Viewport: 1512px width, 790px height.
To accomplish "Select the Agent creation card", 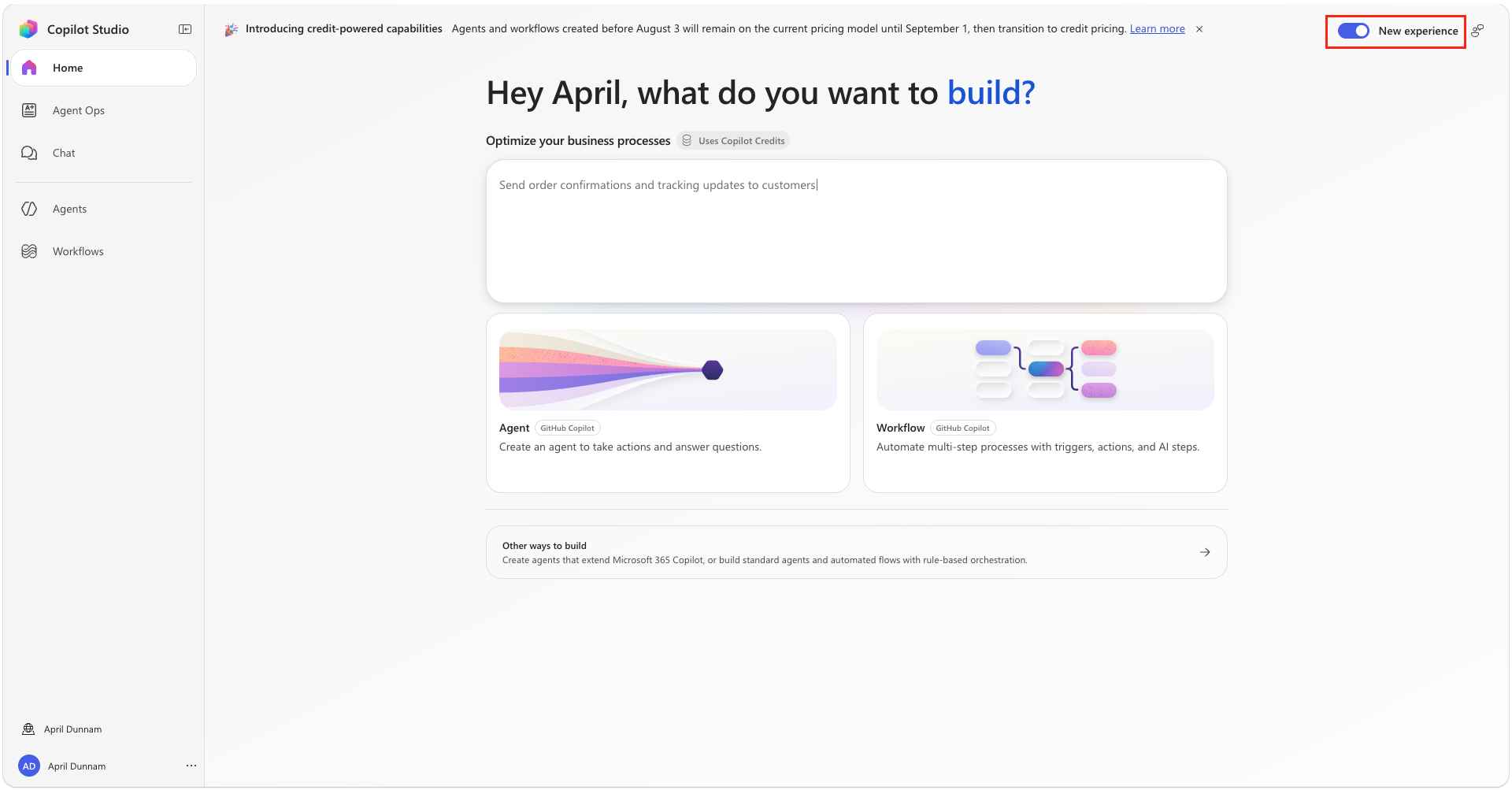I will (668, 403).
